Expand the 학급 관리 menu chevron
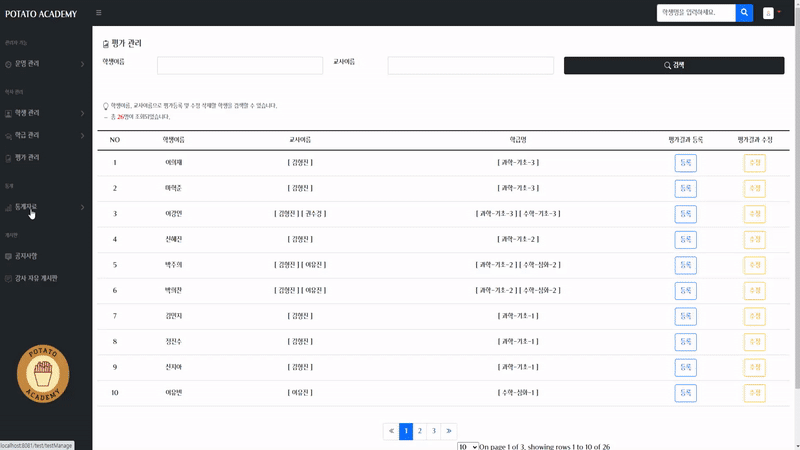Image resolution: width=800 pixels, height=450 pixels. coord(82,136)
